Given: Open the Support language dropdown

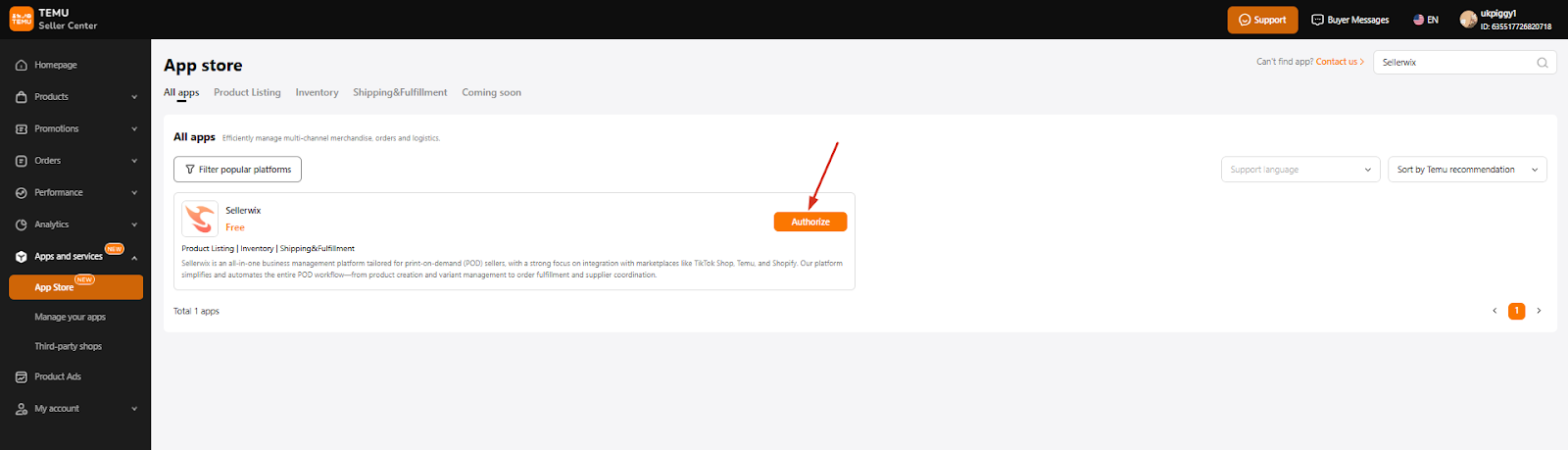Looking at the screenshot, I should pos(1299,170).
